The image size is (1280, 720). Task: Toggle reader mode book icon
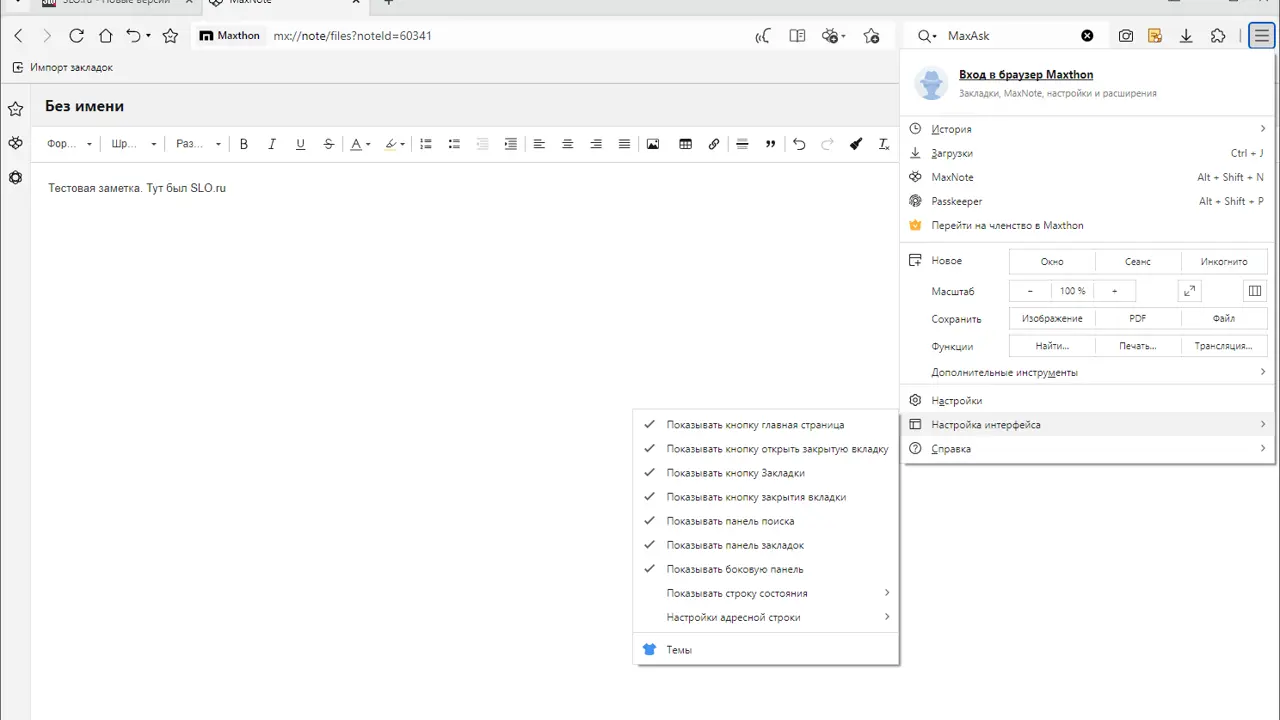tap(797, 36)
